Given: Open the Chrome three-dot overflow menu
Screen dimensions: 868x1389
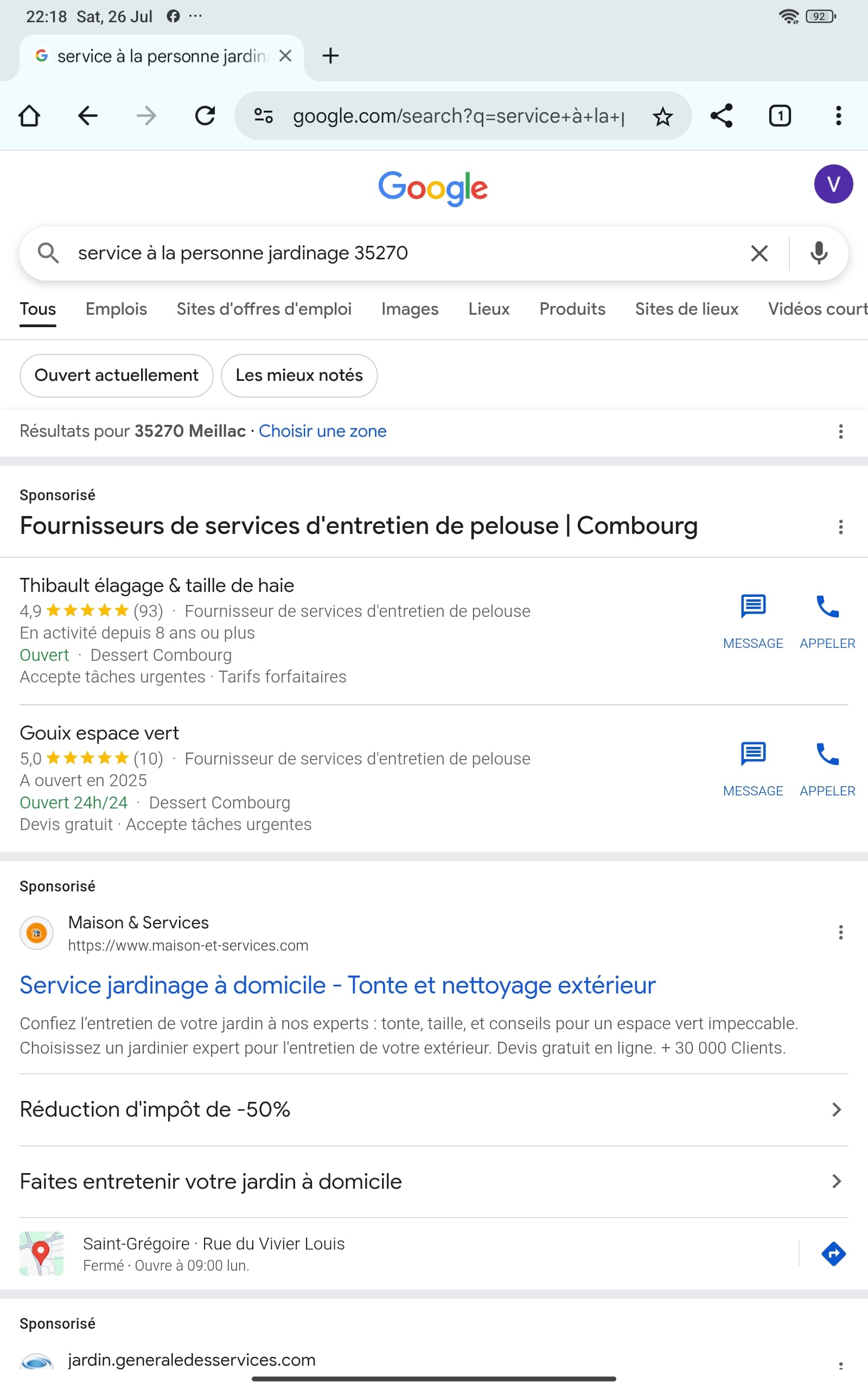Looking at the screenshot, I should 838,116.
